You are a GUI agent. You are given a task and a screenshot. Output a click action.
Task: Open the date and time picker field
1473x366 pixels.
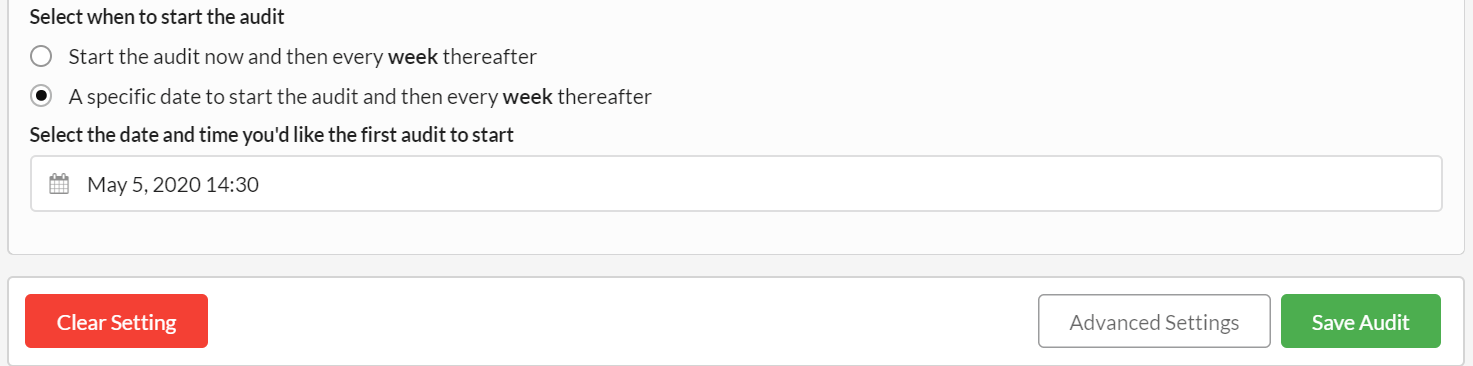pos(736,184)
